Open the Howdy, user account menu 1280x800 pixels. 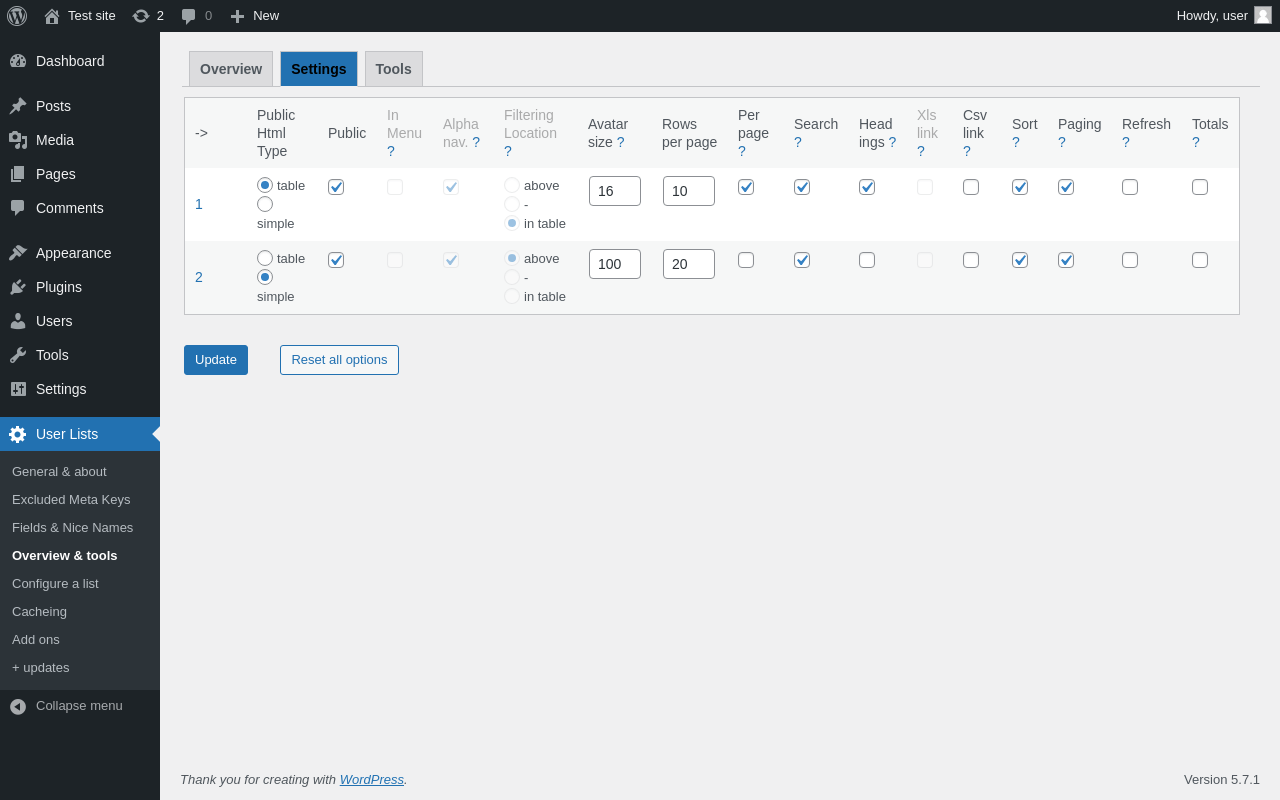[1211, 16]
